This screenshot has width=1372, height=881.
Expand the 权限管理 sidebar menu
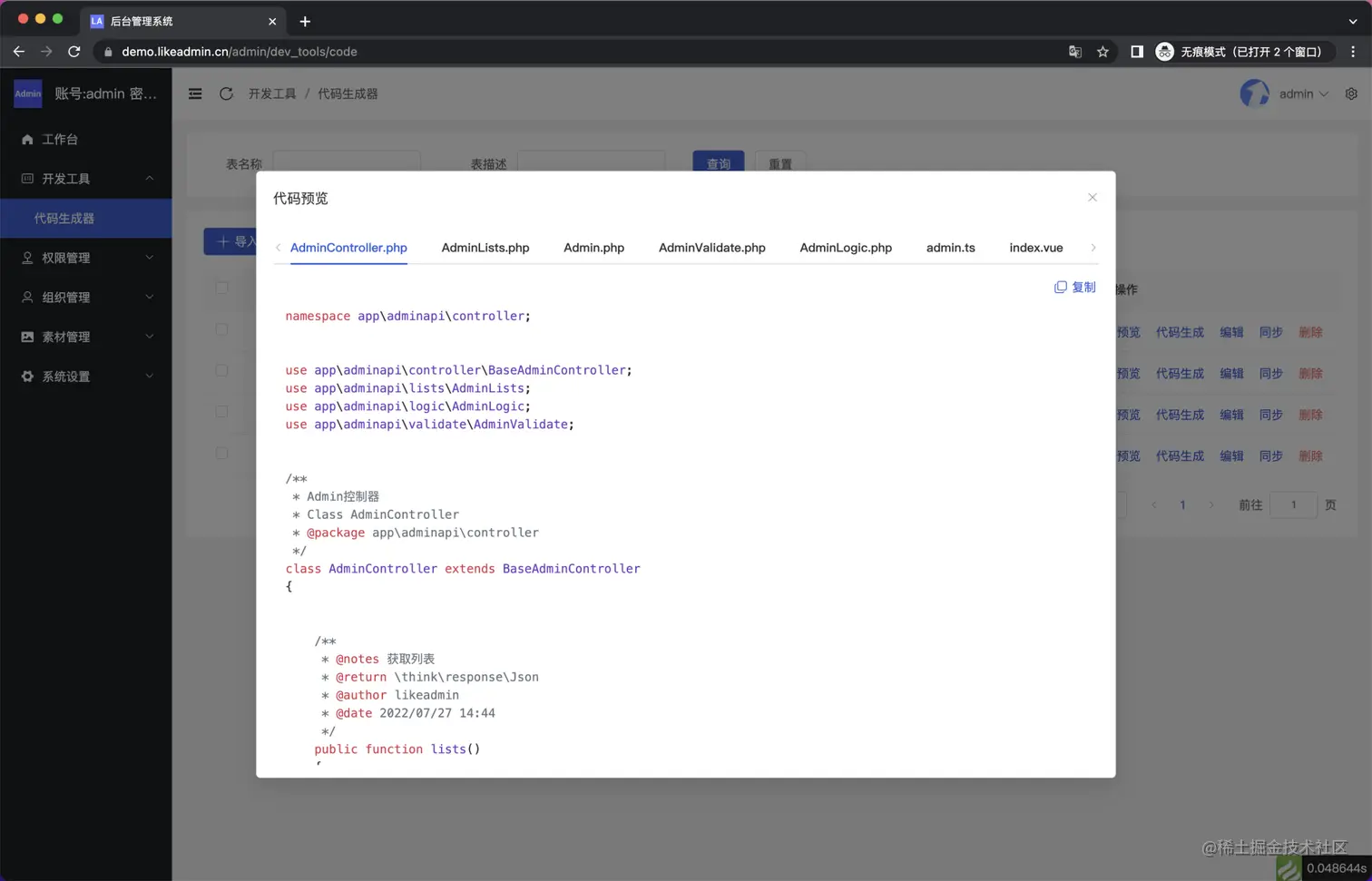tap(86, 258)
